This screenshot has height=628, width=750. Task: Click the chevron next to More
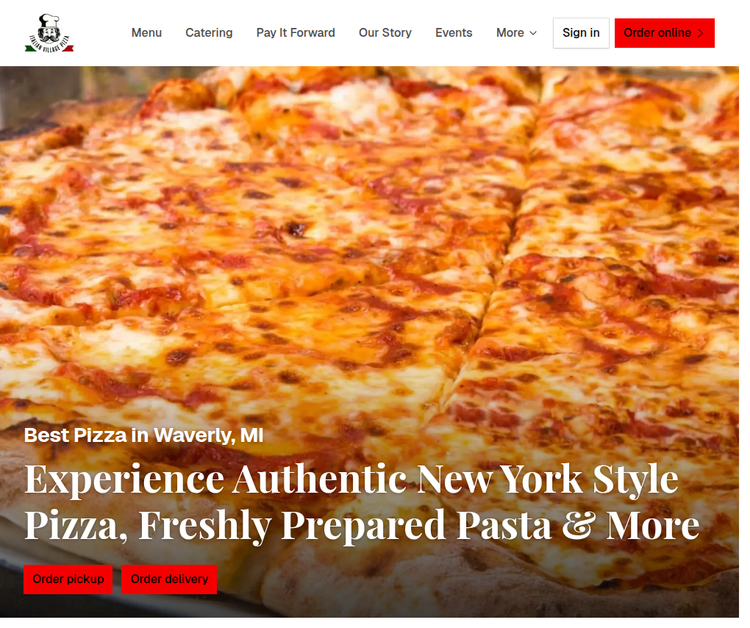pyautogui.click(x=533, y=33)
